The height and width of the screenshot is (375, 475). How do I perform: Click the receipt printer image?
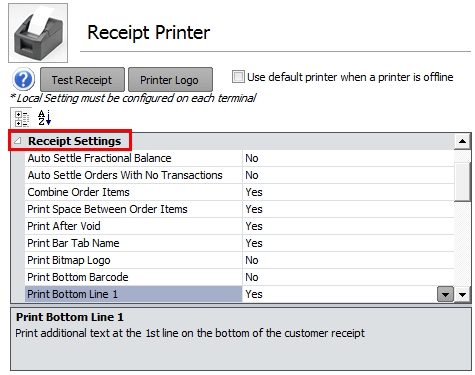click(38, 33)
